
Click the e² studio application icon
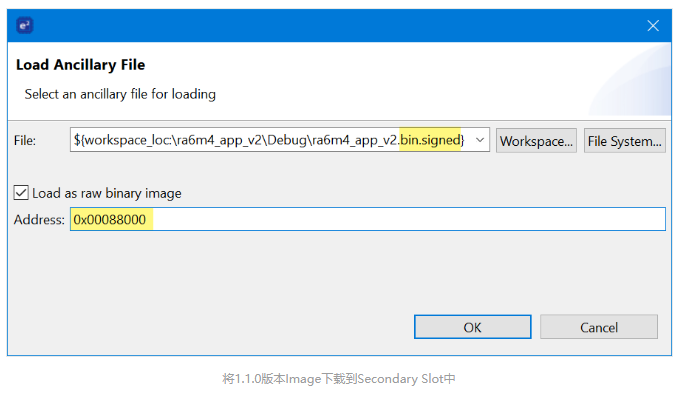[25, 25]
